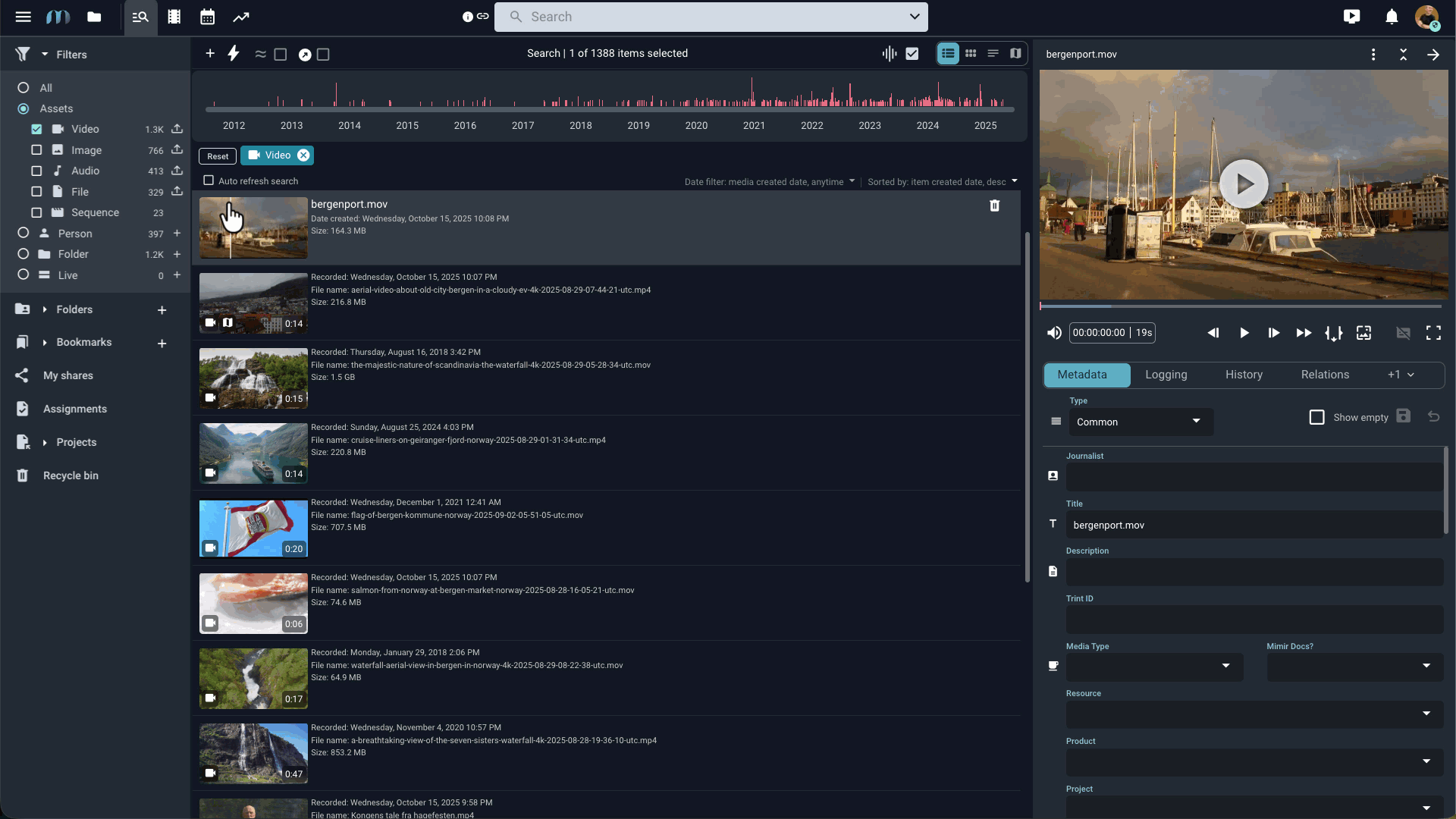Click into the Description field
This screenshot has width=1456, height=819.
1254,573
